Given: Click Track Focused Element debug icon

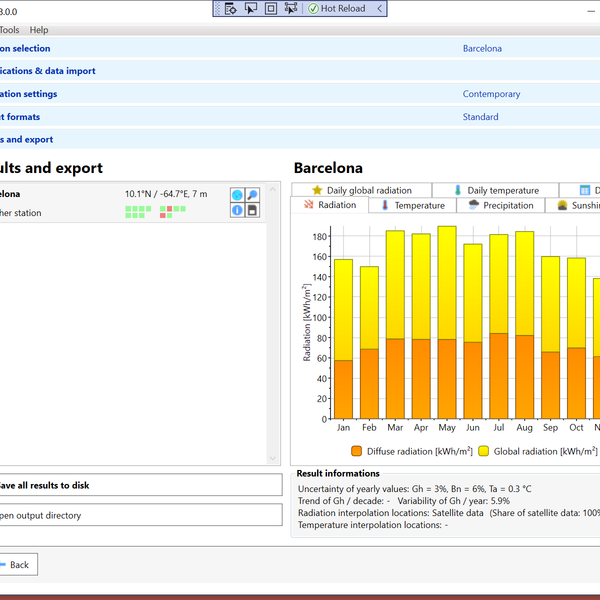Looking at the screenshot, I should [x=291, y=8].
